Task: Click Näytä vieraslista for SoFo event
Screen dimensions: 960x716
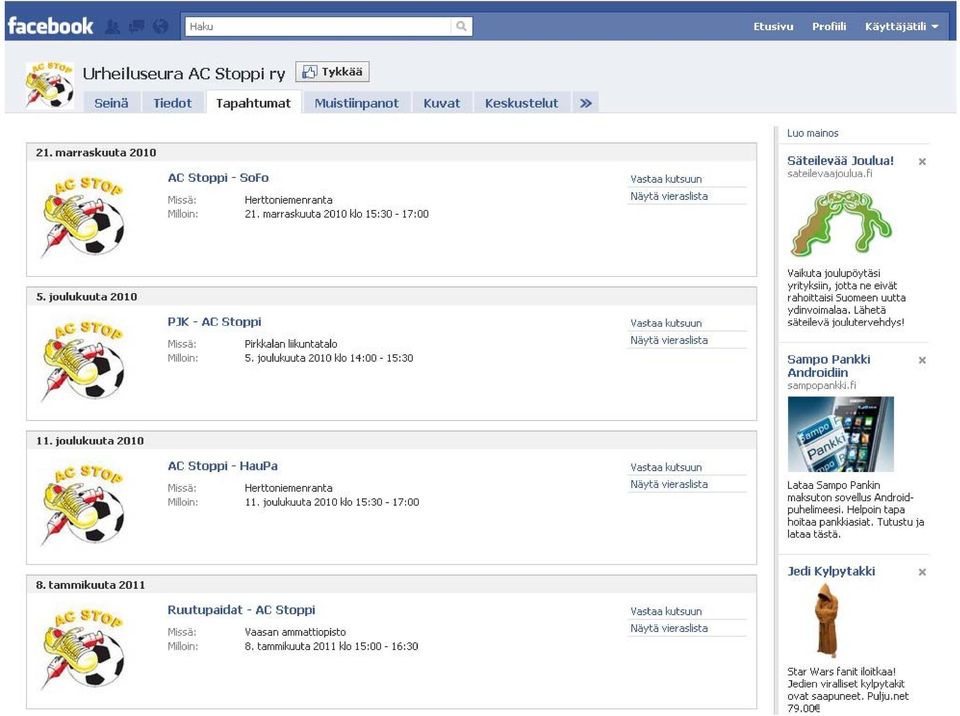Action: (669, 196)
